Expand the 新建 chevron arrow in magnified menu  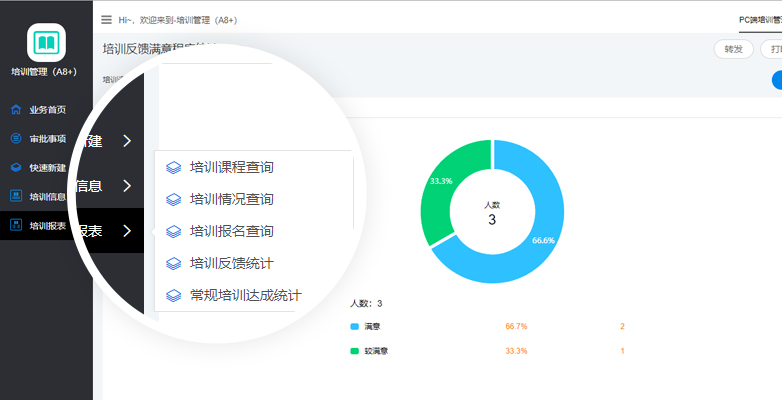(127, 141)
